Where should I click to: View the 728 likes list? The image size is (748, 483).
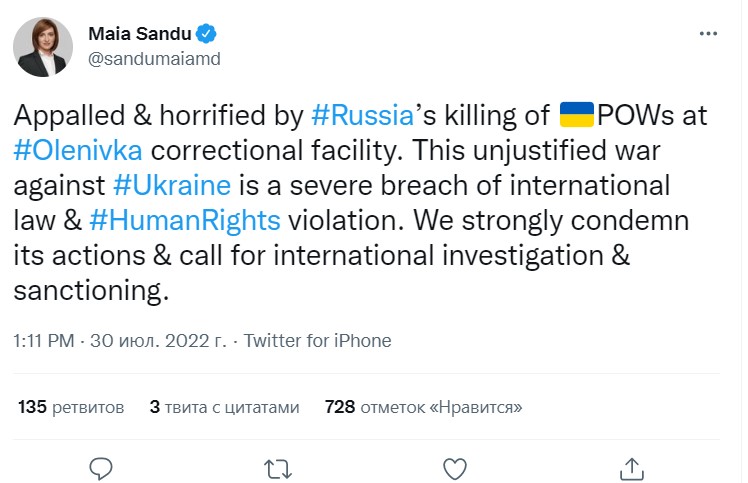click(423, 407)
